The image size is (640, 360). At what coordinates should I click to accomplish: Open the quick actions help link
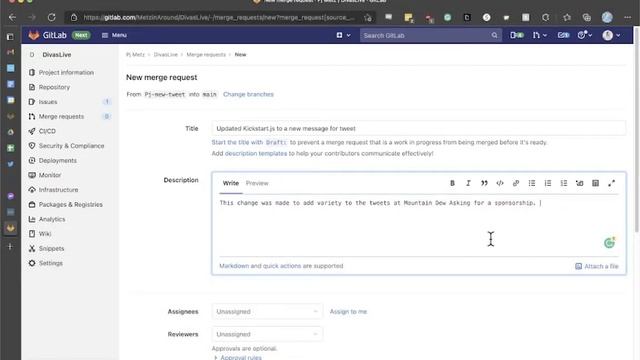(282, 266)
